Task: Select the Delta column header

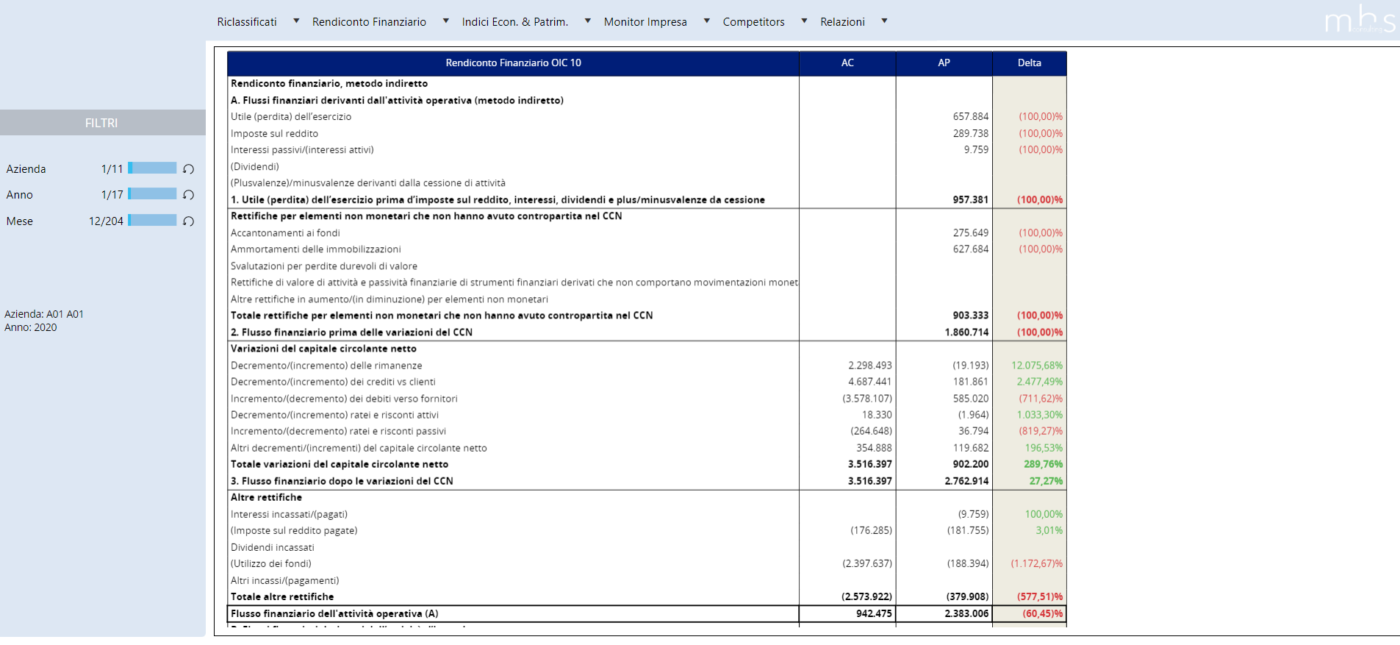Action: pos(1029,63)
